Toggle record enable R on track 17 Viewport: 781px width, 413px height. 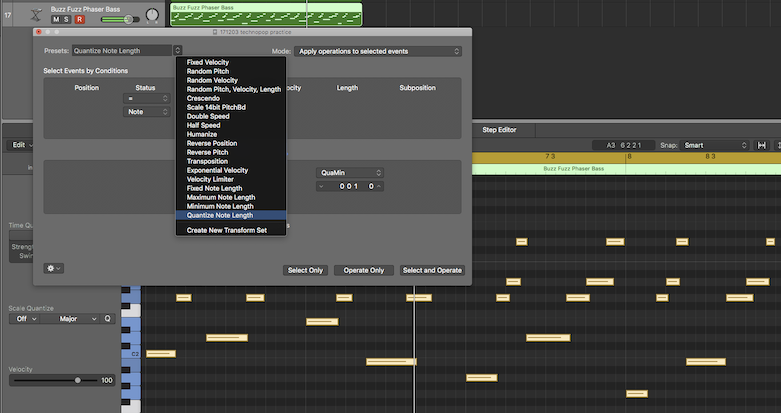point(79,19)
